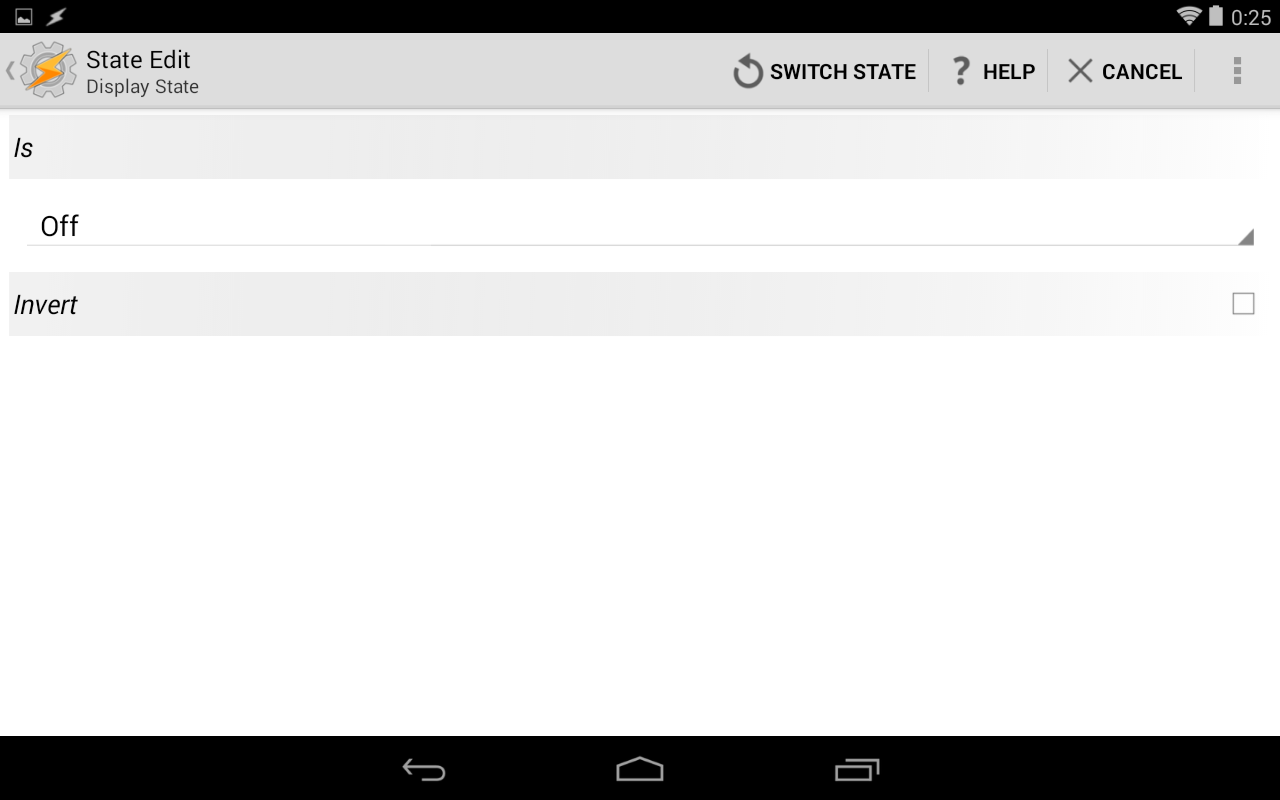Enable the Invert checkbox
Image resolution: width=1280 pixels, height=800 pixels.
[1243, 304]
